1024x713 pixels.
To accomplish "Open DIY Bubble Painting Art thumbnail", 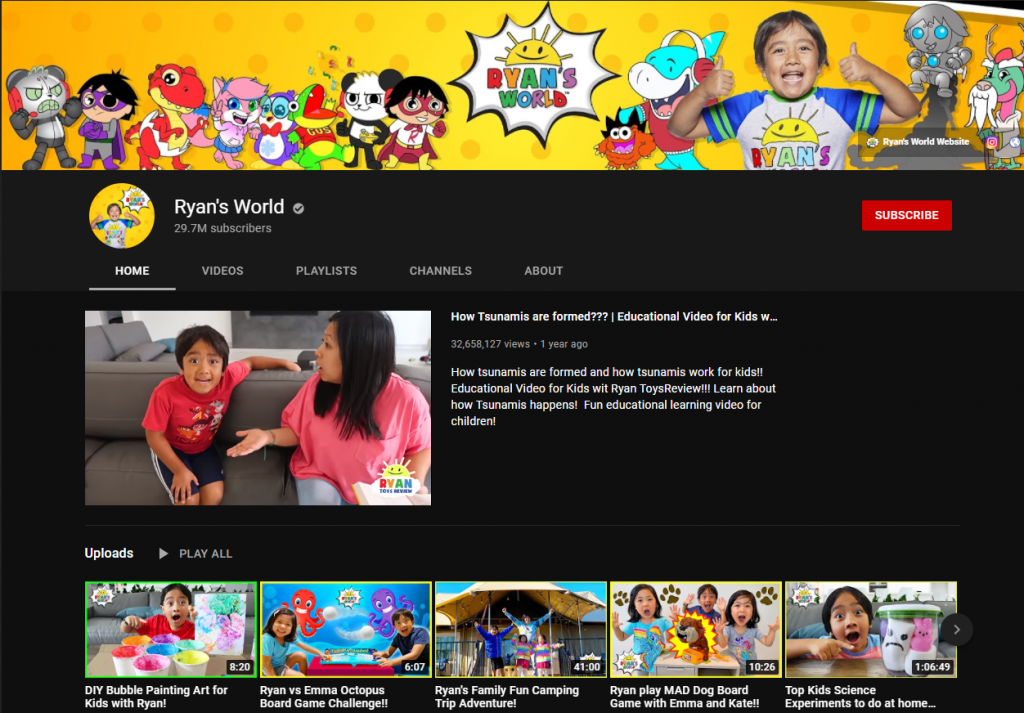I will (x=171, y=629).
